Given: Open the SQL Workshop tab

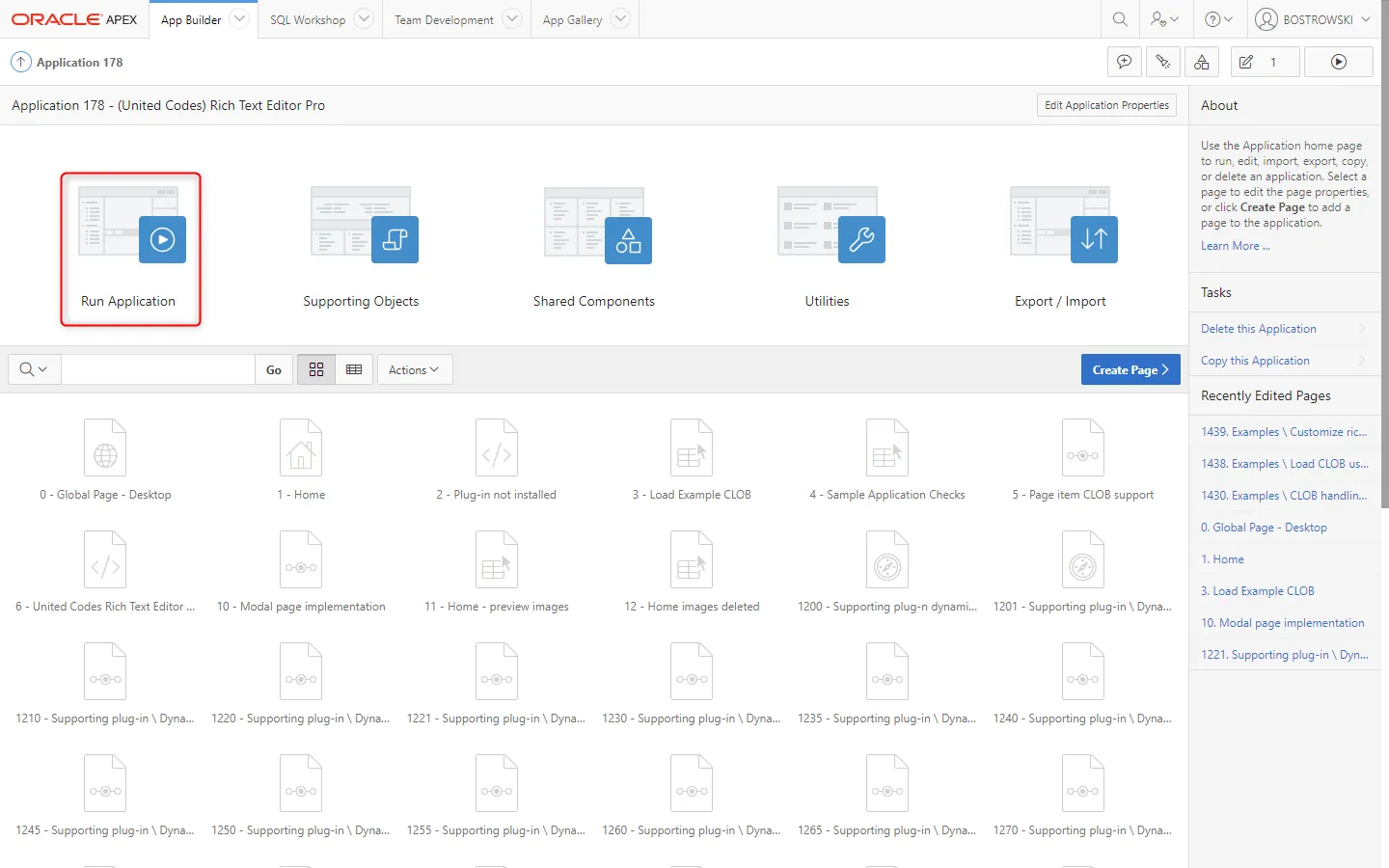Looking at the screenshot, I should 307,19.
